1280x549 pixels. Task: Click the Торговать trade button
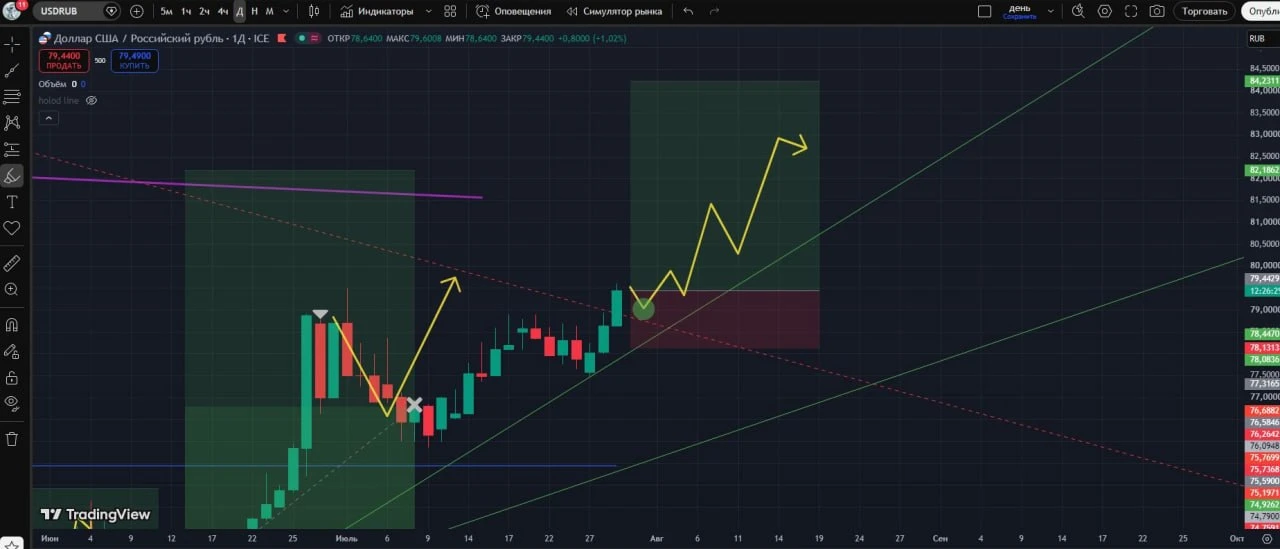point(1204,11)
